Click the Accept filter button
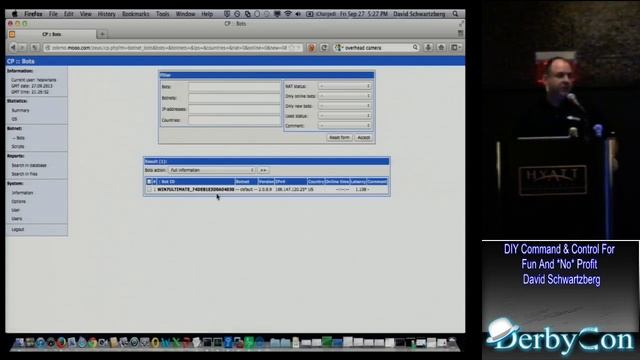Screen dimensions: 640x360 [363, 138]
